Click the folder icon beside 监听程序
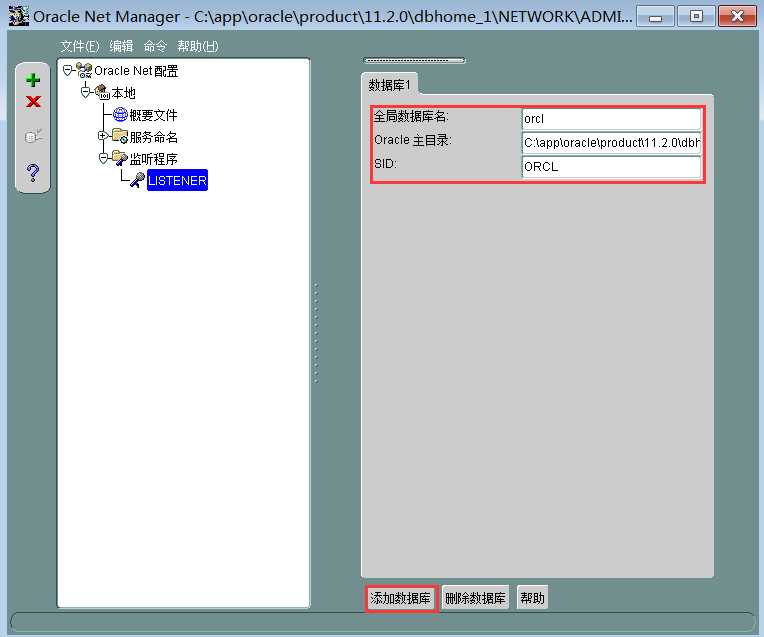 pos(120,157)
